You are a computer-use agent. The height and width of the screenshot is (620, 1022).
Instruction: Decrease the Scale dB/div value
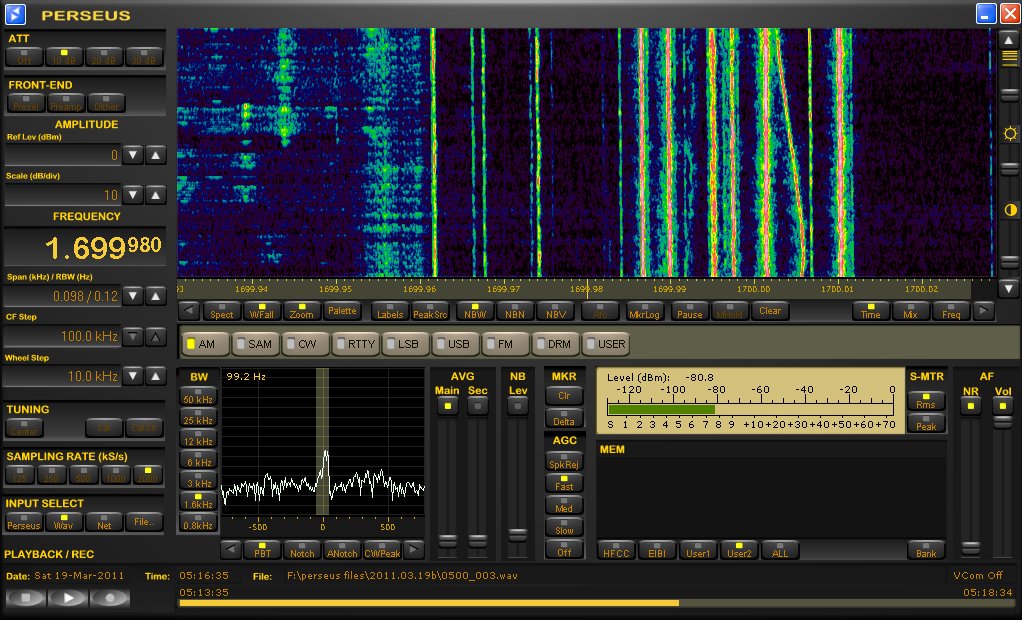coord(133,195)
